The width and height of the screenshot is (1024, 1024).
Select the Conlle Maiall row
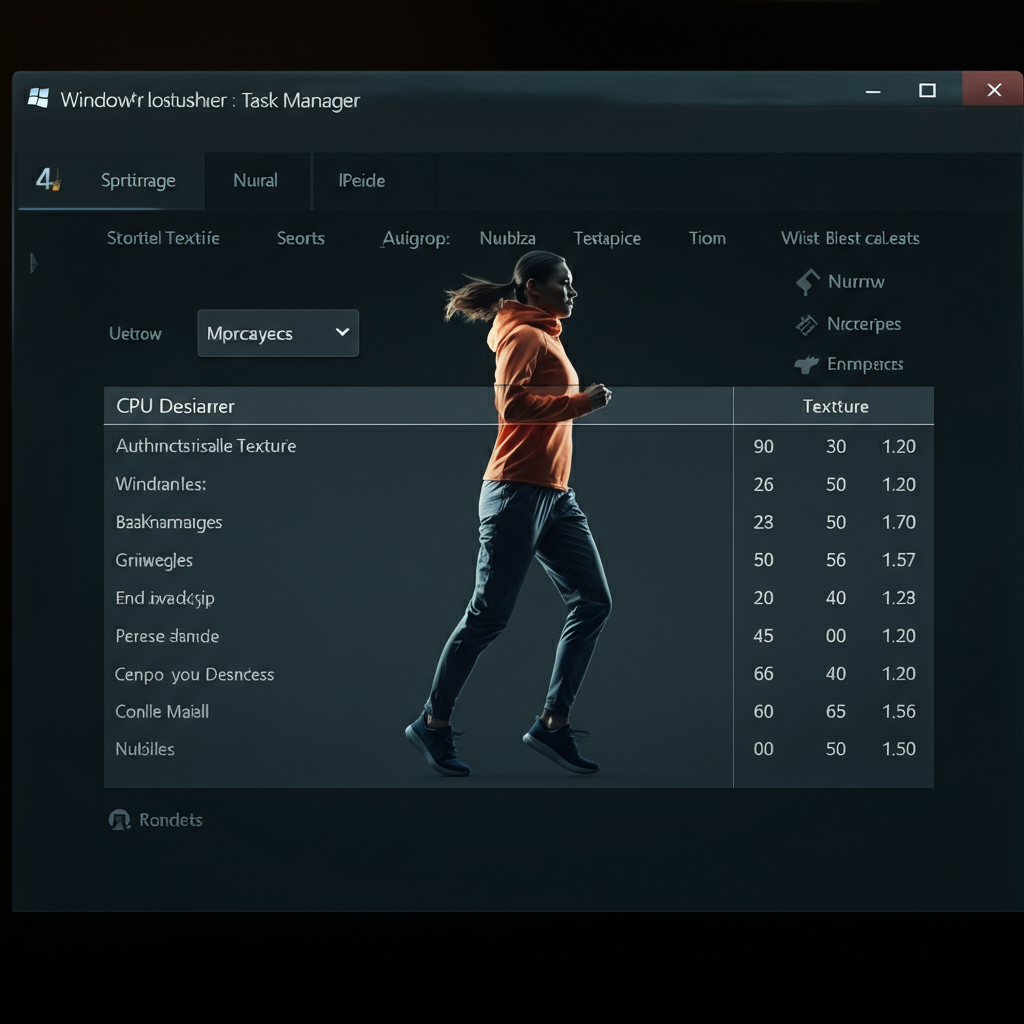click(x=162, y=712)
